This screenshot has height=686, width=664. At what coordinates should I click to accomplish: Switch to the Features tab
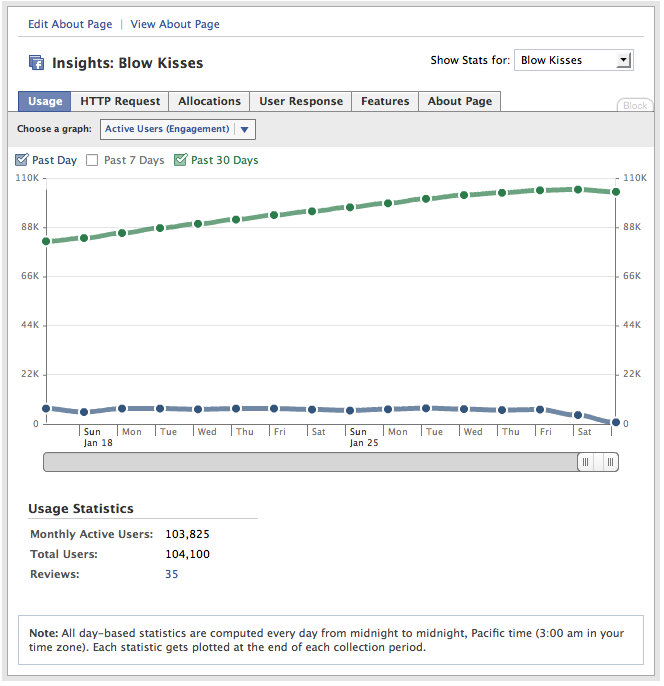pos(385,101)
